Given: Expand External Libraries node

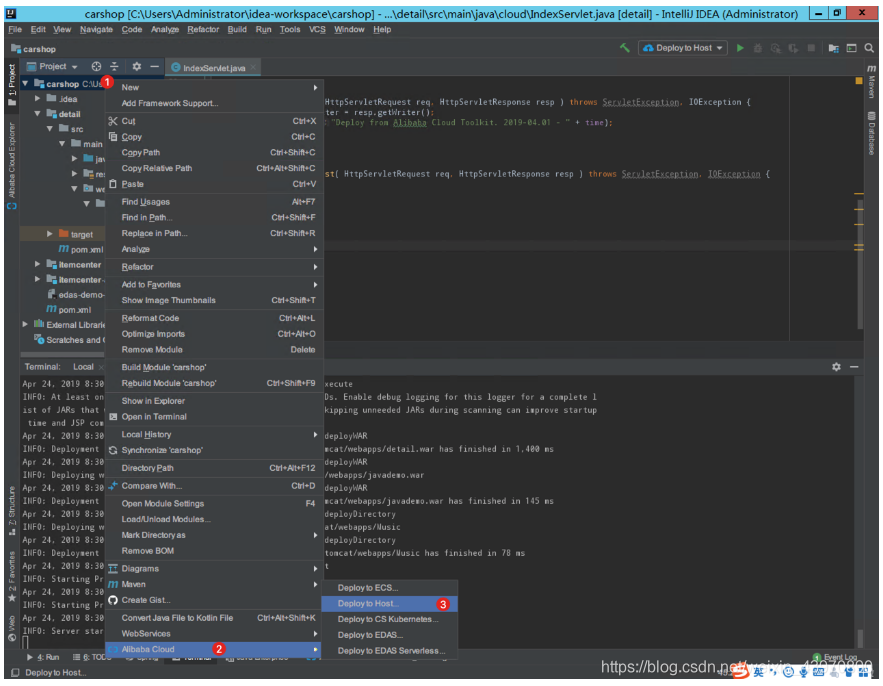Looking at the screenshot, I should 25,324.
